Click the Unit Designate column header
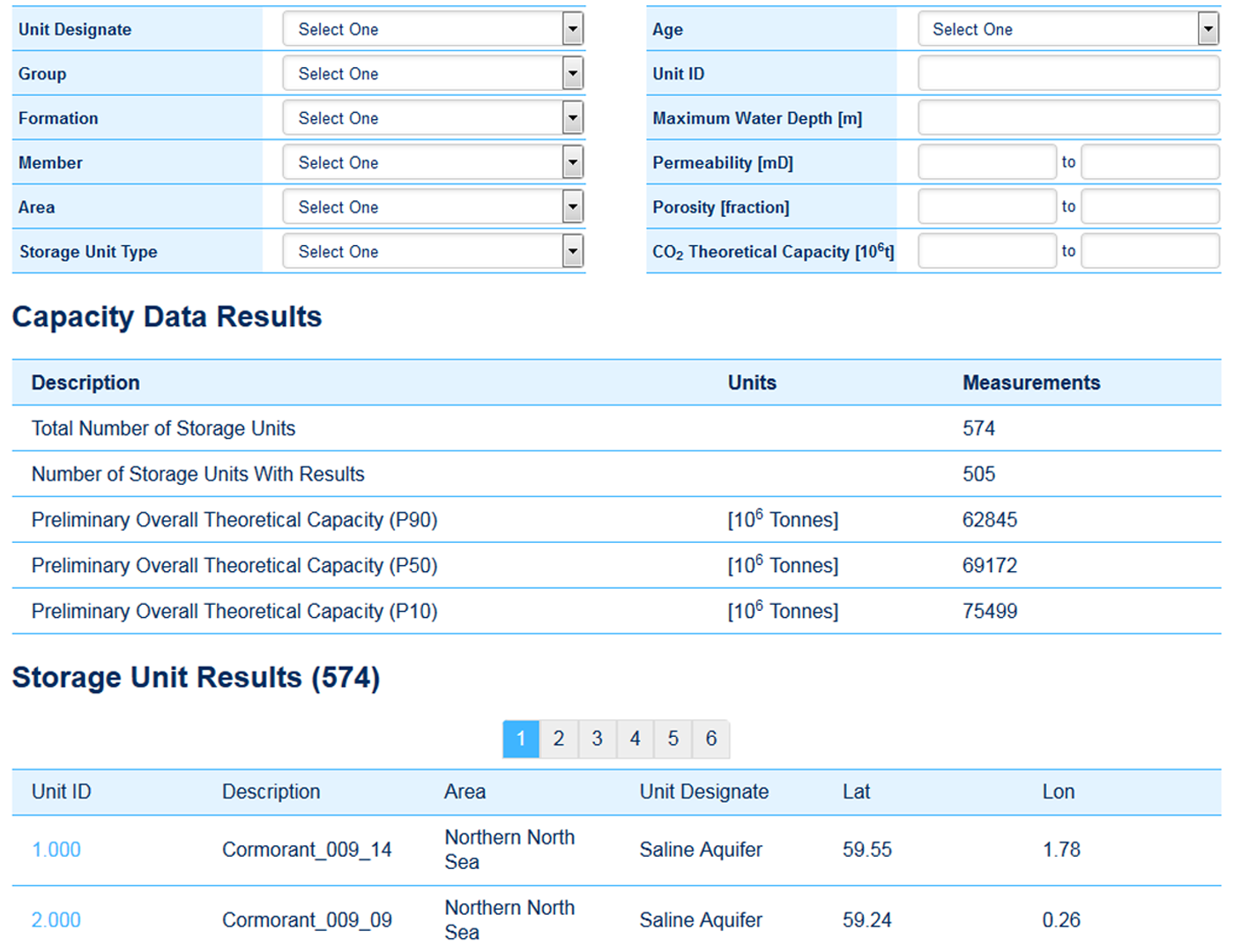1234x952 pixels. (x=704, y=792)
